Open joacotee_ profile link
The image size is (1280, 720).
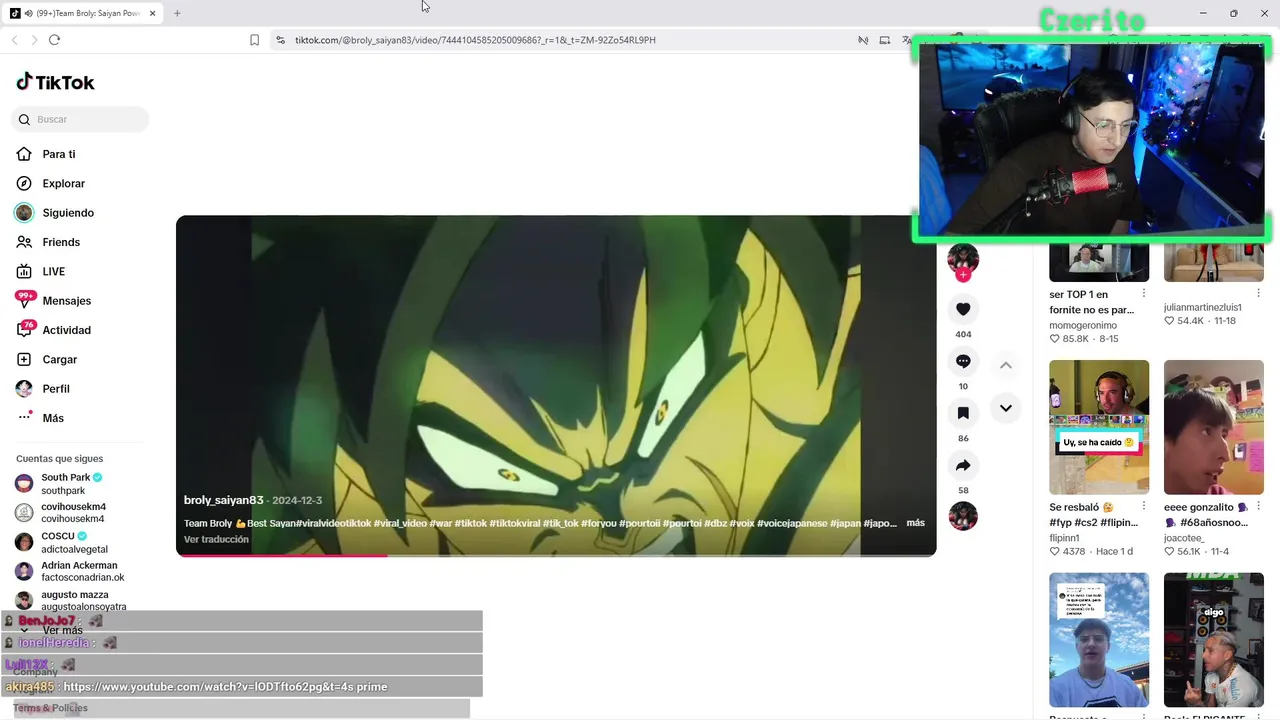pos(1184,538)
